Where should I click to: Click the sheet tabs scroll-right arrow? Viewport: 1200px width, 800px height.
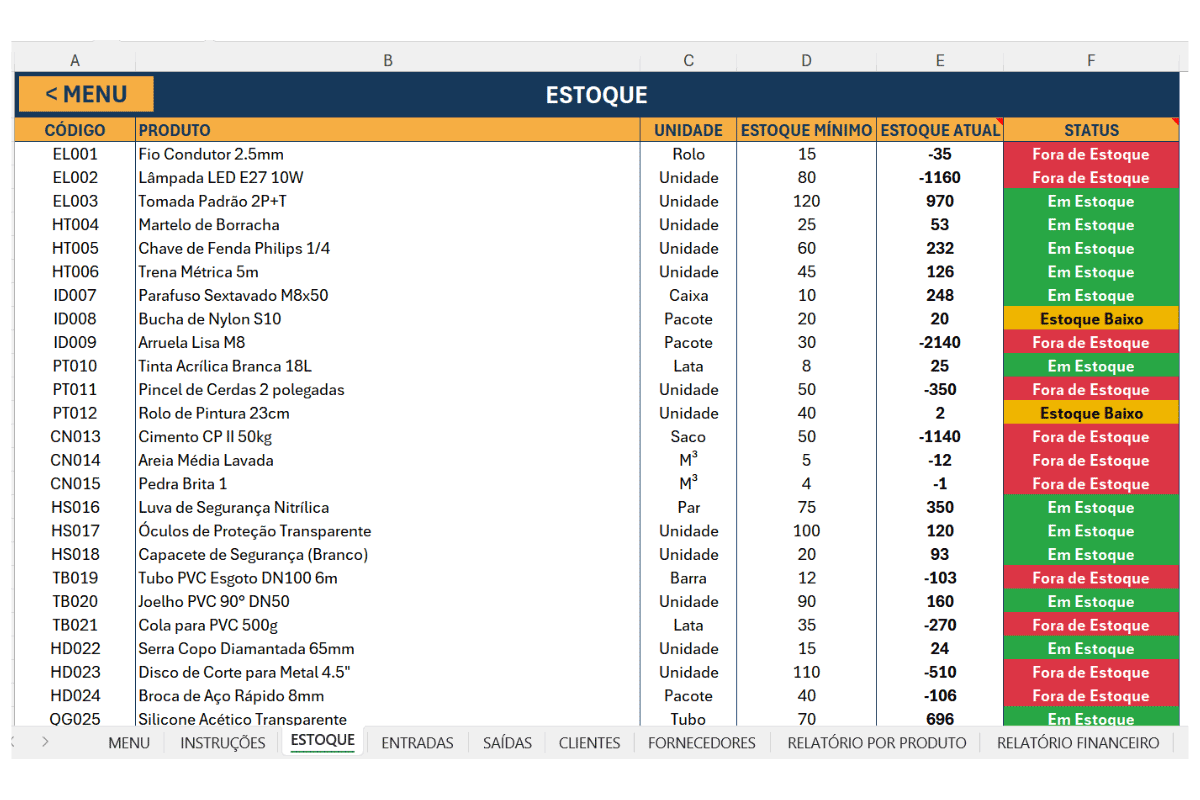point(45,742)
